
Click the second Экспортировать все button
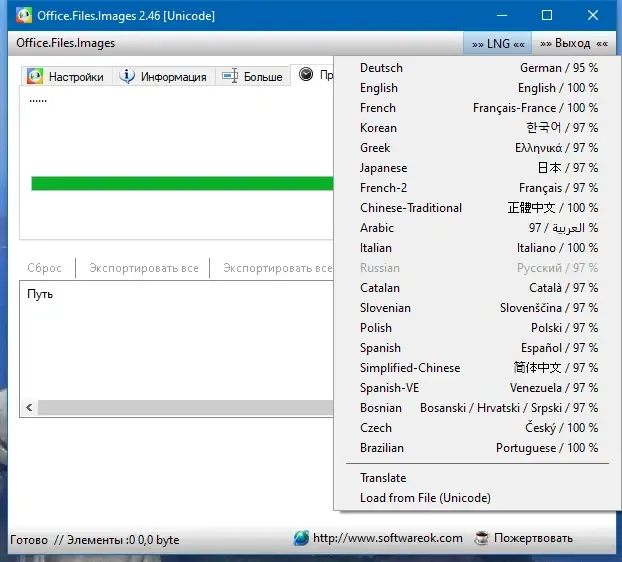pyautogui.click(x=278, y=268)
